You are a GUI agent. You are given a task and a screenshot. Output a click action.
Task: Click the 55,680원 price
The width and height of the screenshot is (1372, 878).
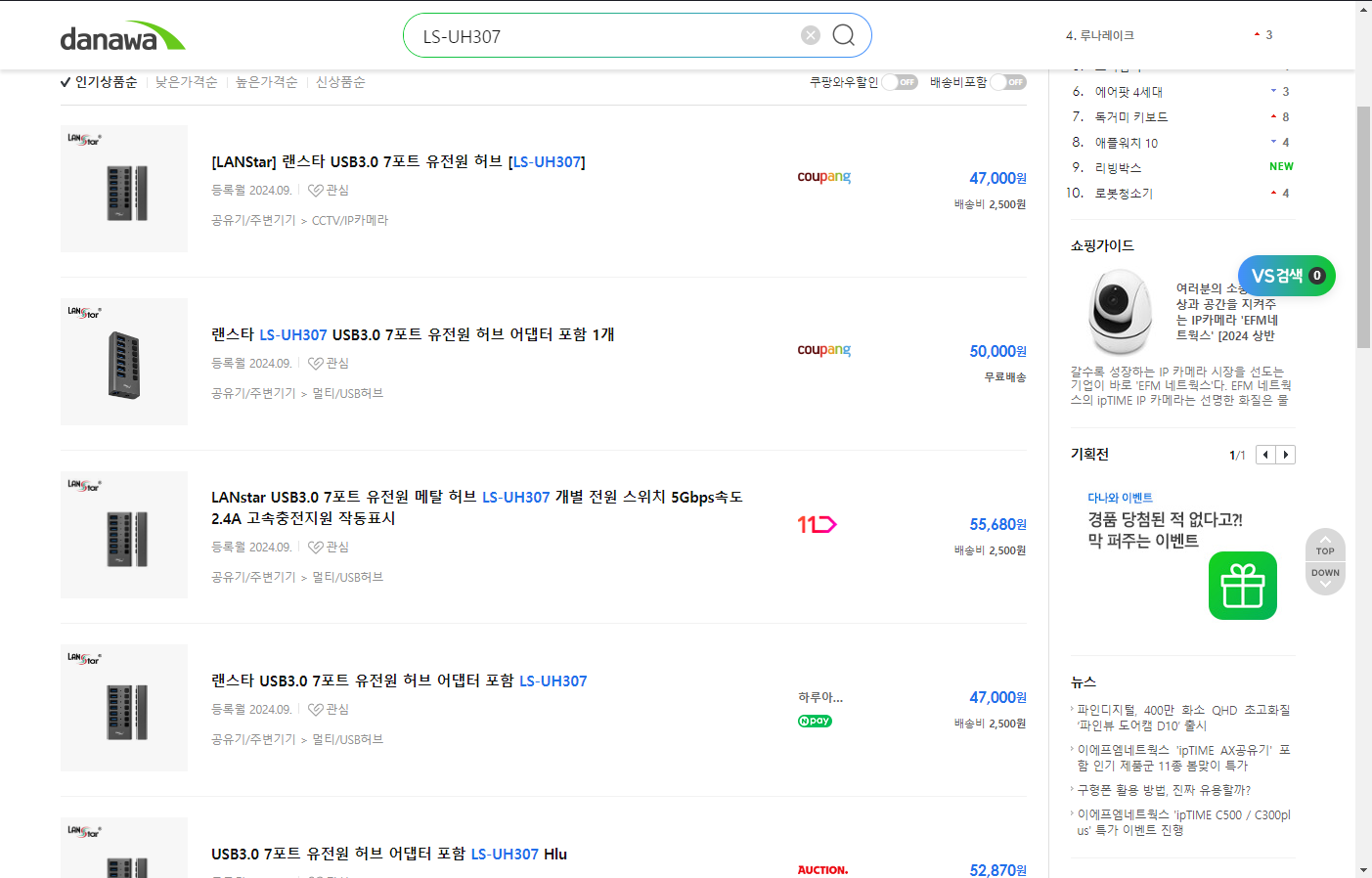click(x=997, y=524)
